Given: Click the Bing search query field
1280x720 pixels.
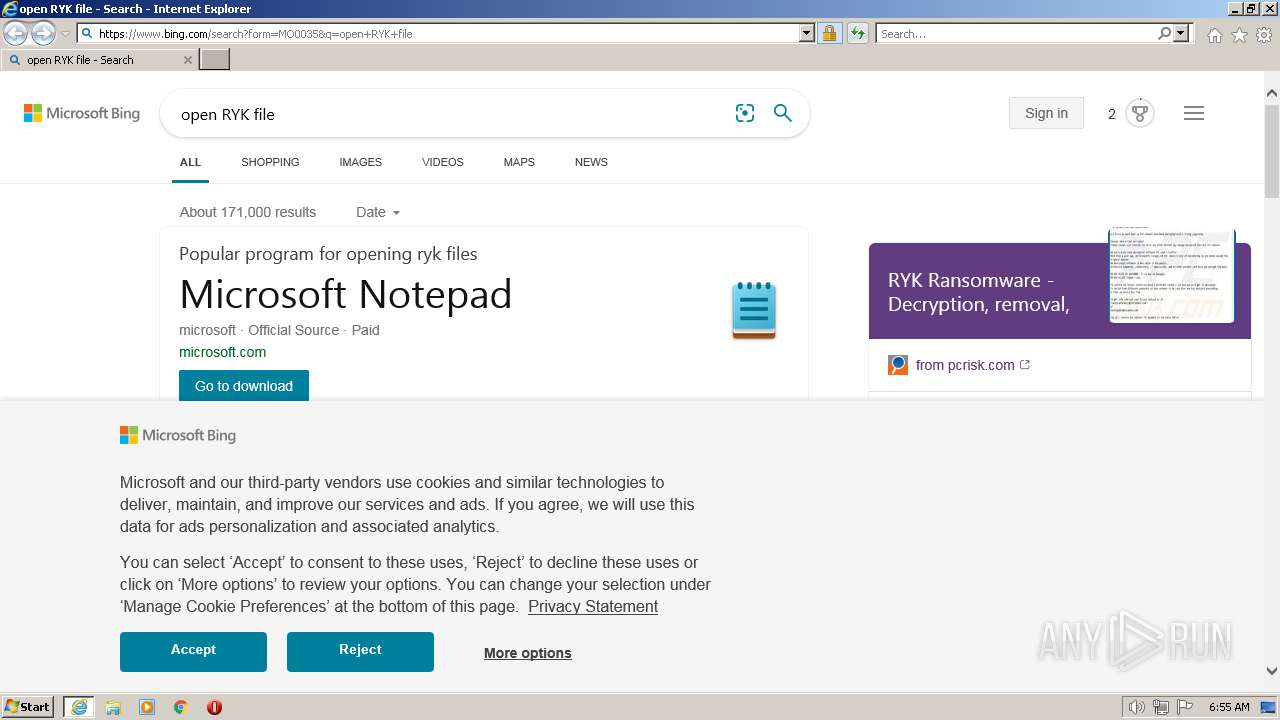Looking at the screenshot, I should 450,114.
